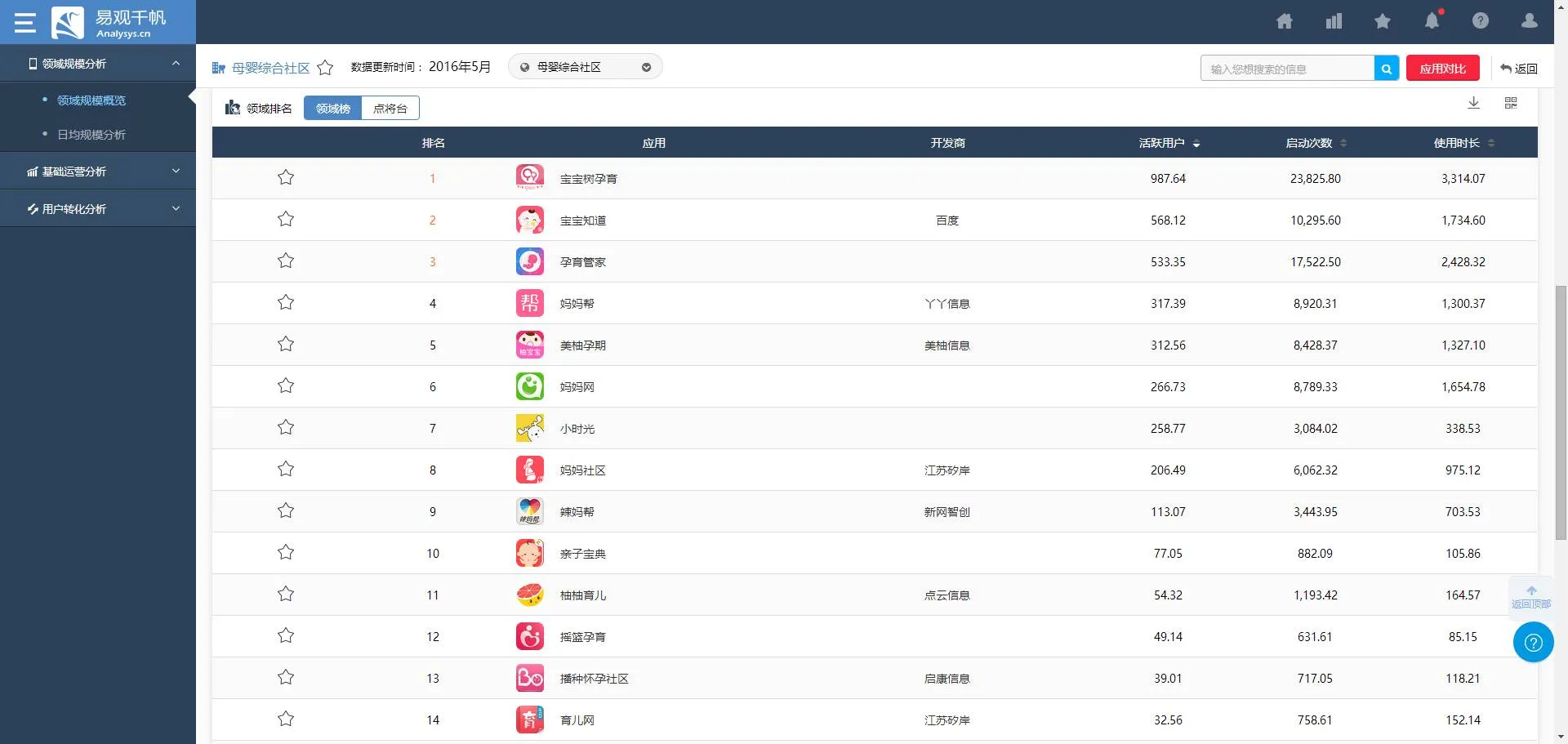Click the blue search magnifier button
The height and width of the screenshot is (744, 1568).
click(x=1387, y=69)
